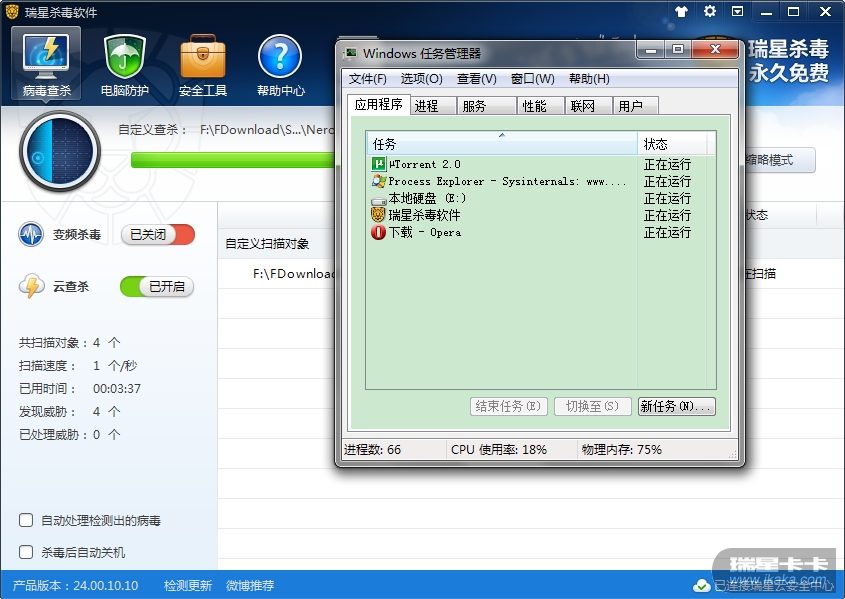Click the 变频杀毒 pulse icon

[31, 234]
